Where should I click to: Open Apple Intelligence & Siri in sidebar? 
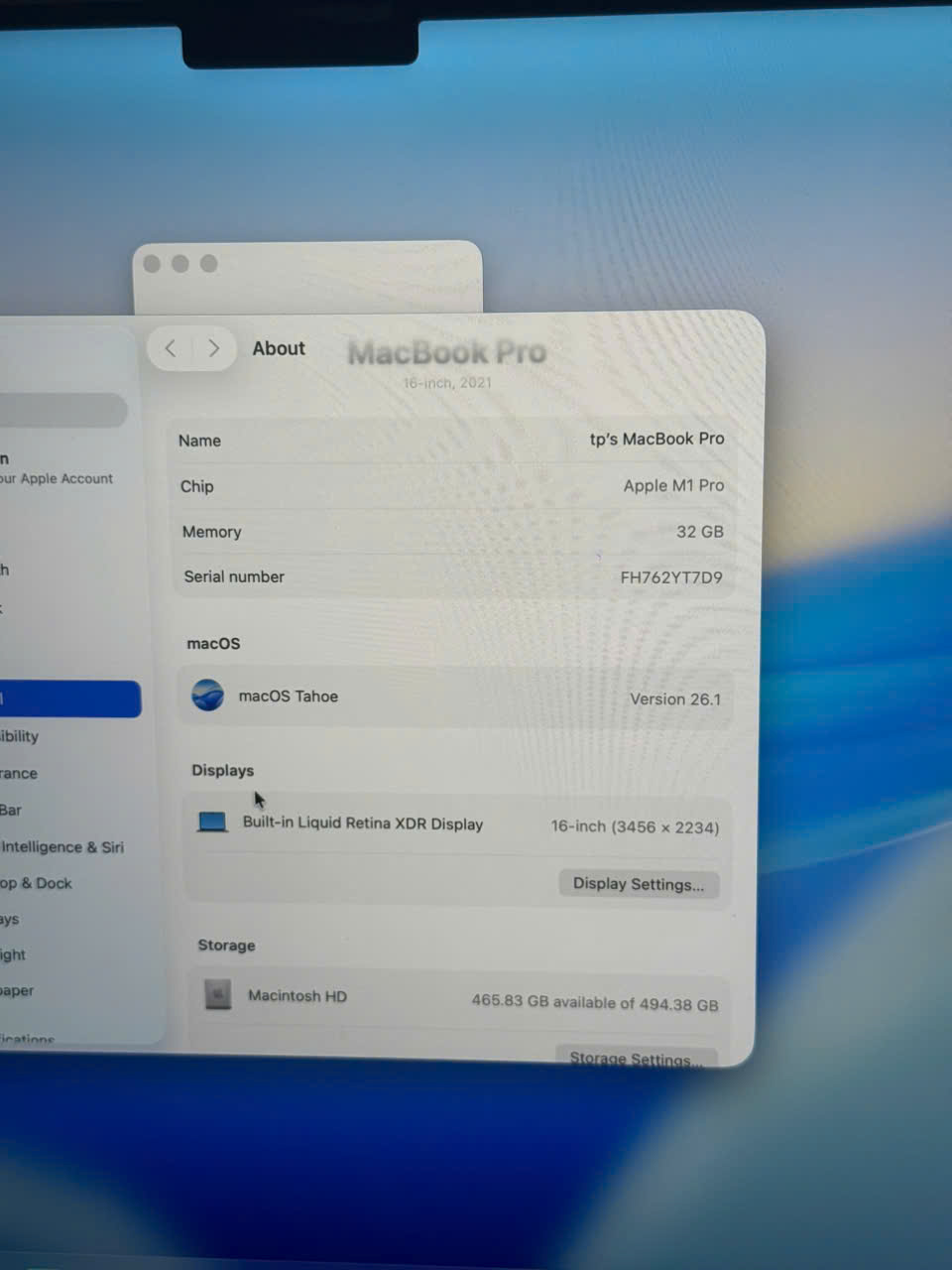61,847
